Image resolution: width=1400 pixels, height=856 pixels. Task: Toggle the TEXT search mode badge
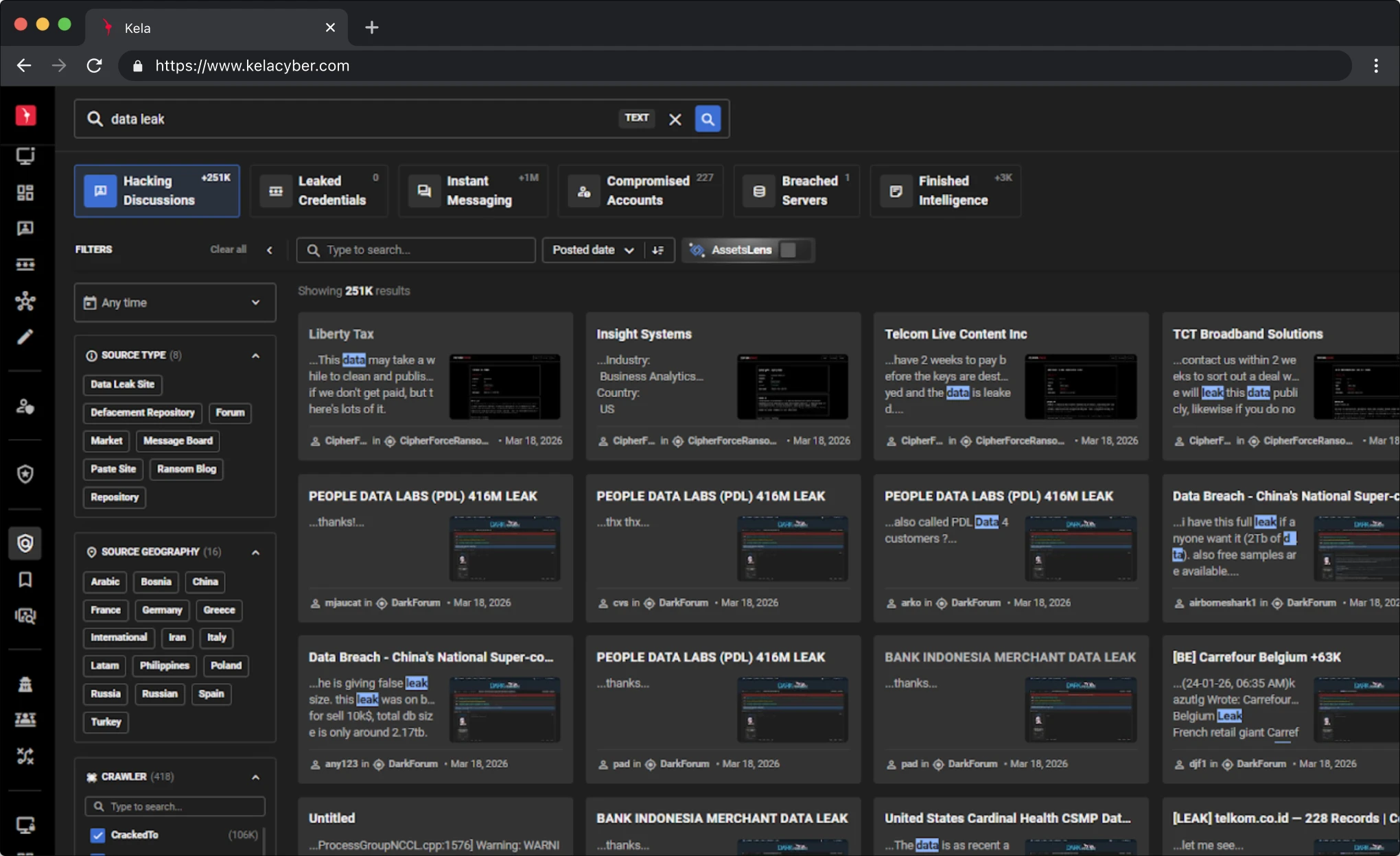[637, 118]
